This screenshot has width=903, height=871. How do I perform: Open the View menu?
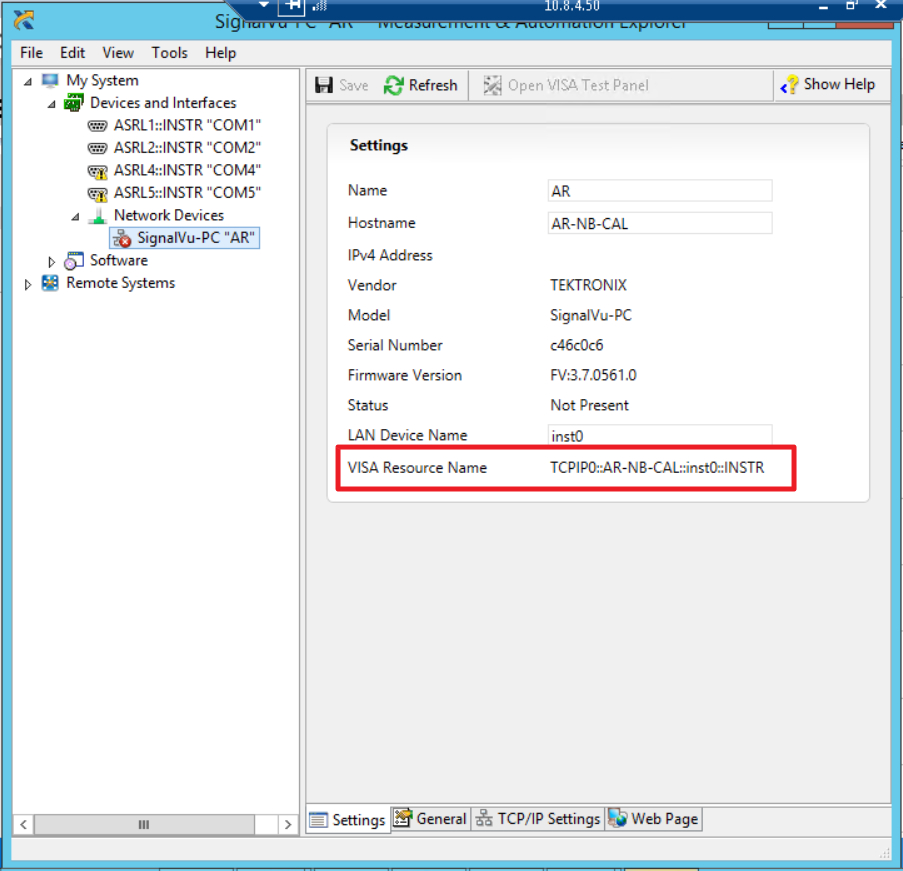(118, 53)
